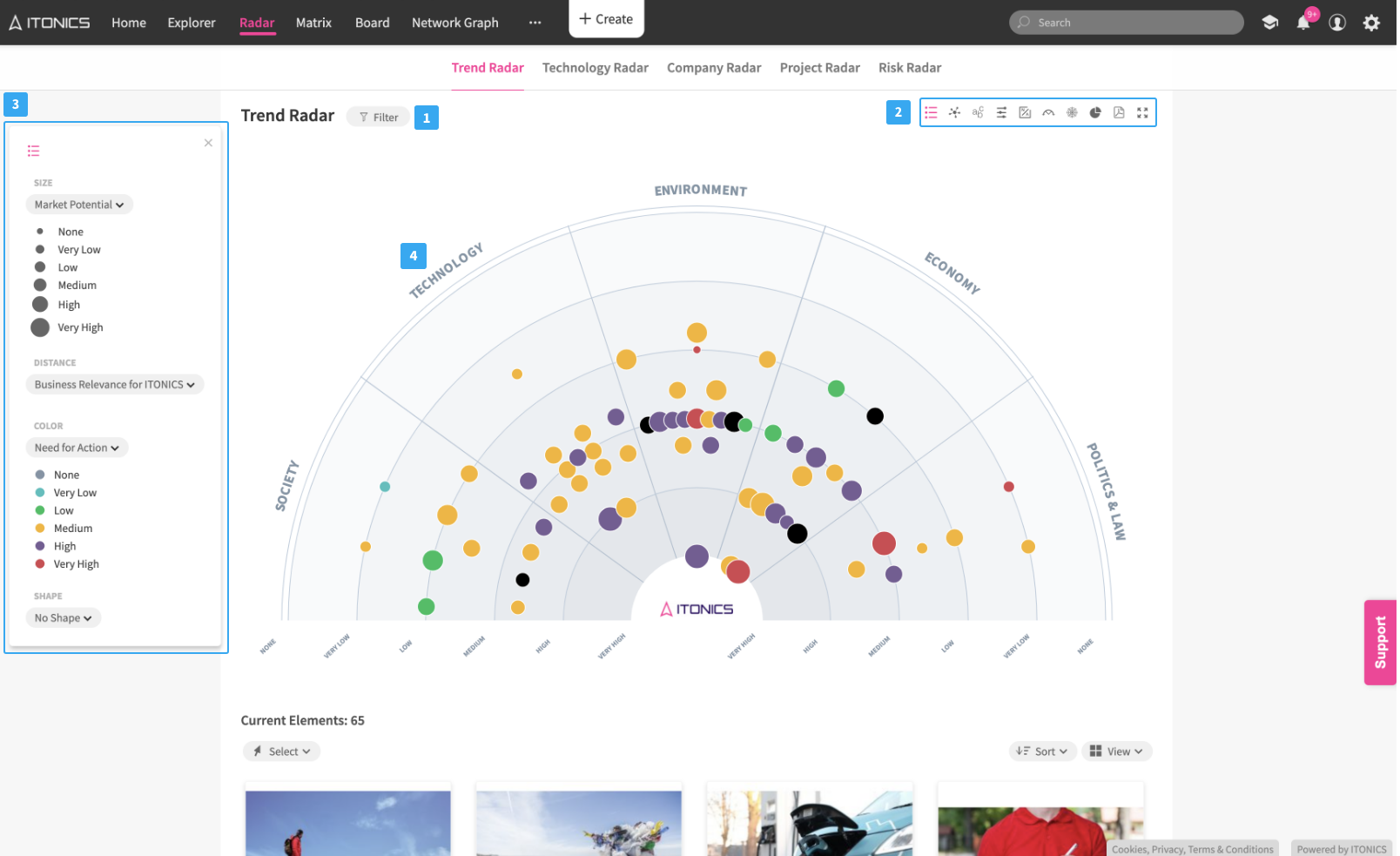Click the ITONICS logo in top bar

point(50,23)
